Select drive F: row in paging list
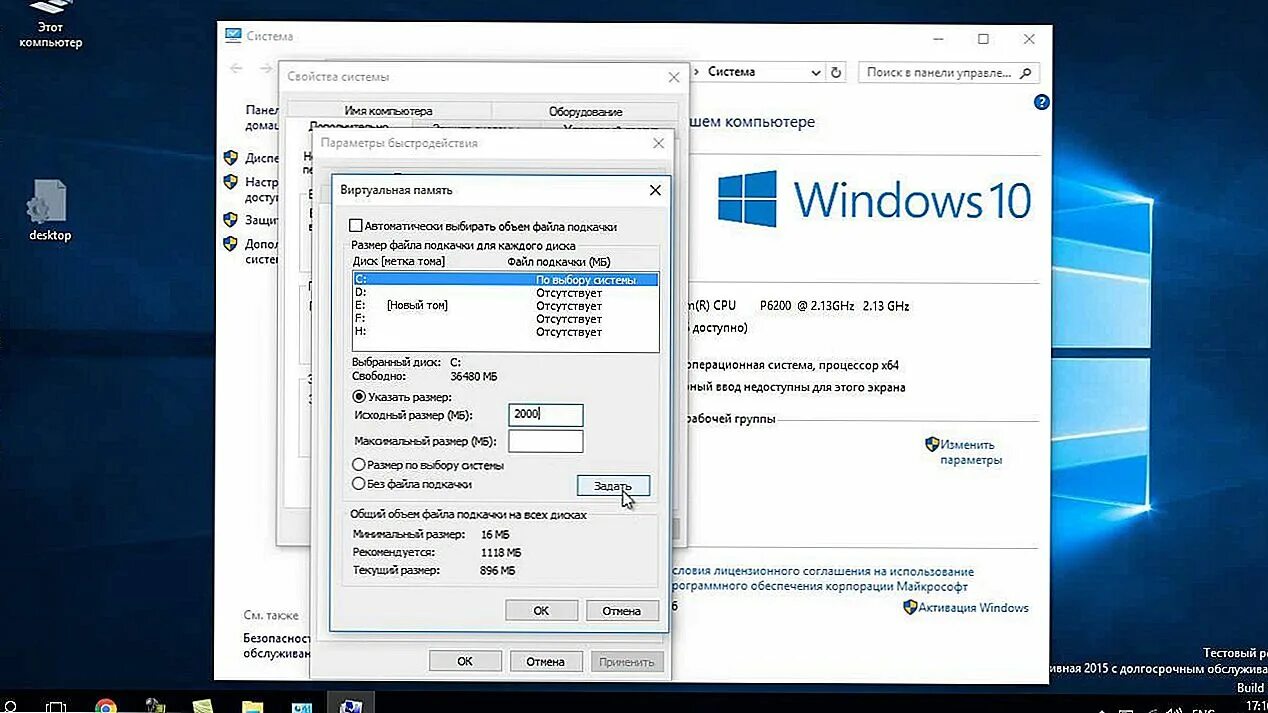This screenshot has height=713, width=1268. (506, 318)
